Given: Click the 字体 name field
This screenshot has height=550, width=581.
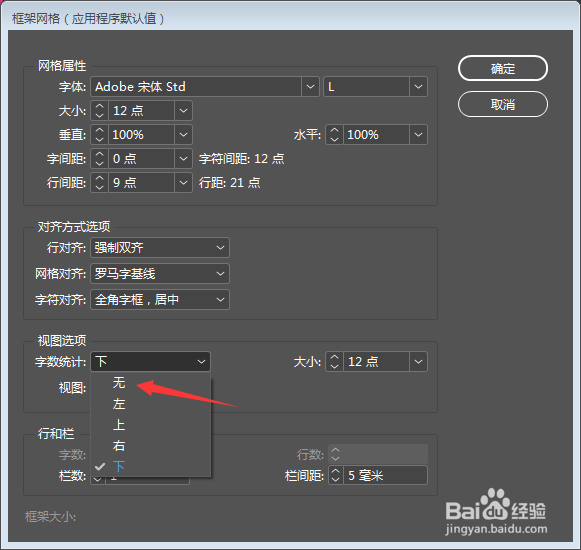Looking at the screenshot, I should click(x=196, y=87).
